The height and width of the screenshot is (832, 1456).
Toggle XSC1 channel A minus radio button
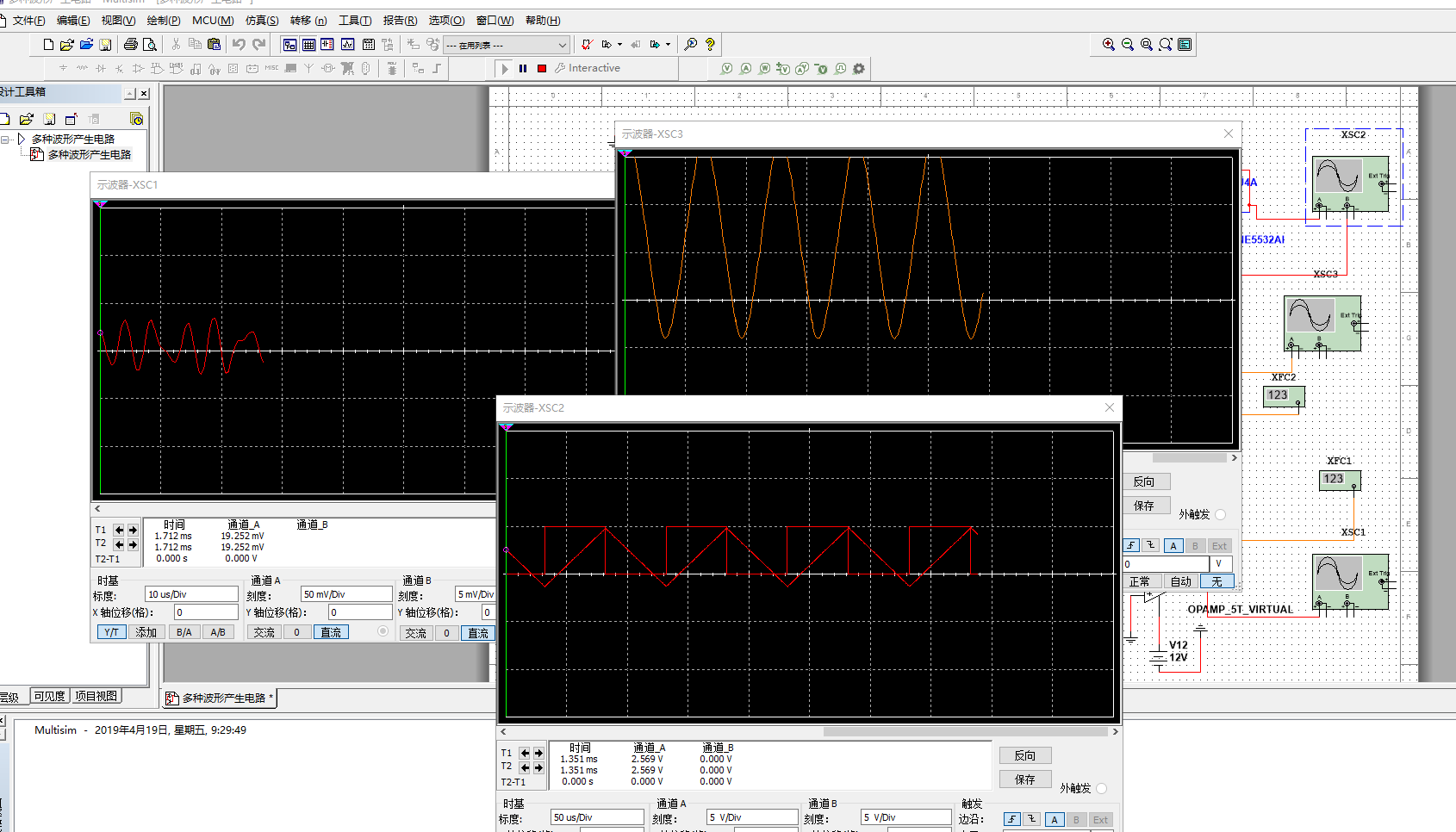pos(383,631)
